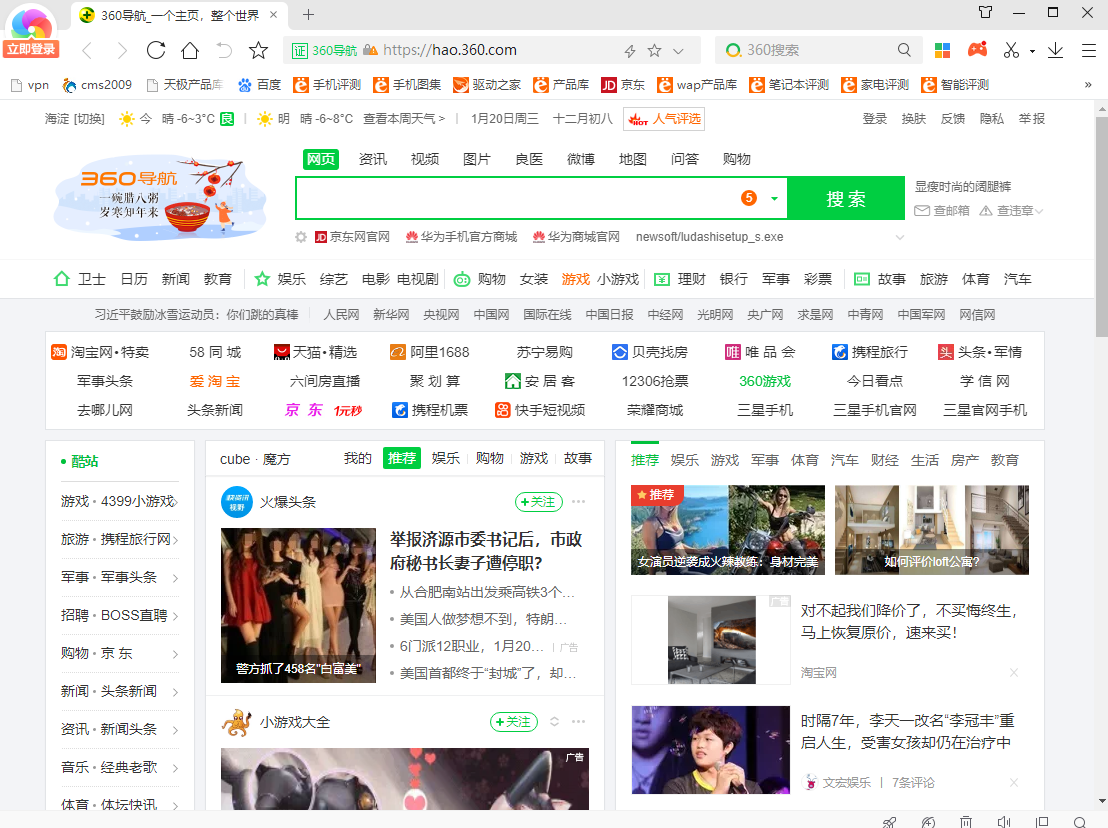Screen dimensions: 1108x828
Task: Reload the page with refresh icon
Action: pos(155,50)
